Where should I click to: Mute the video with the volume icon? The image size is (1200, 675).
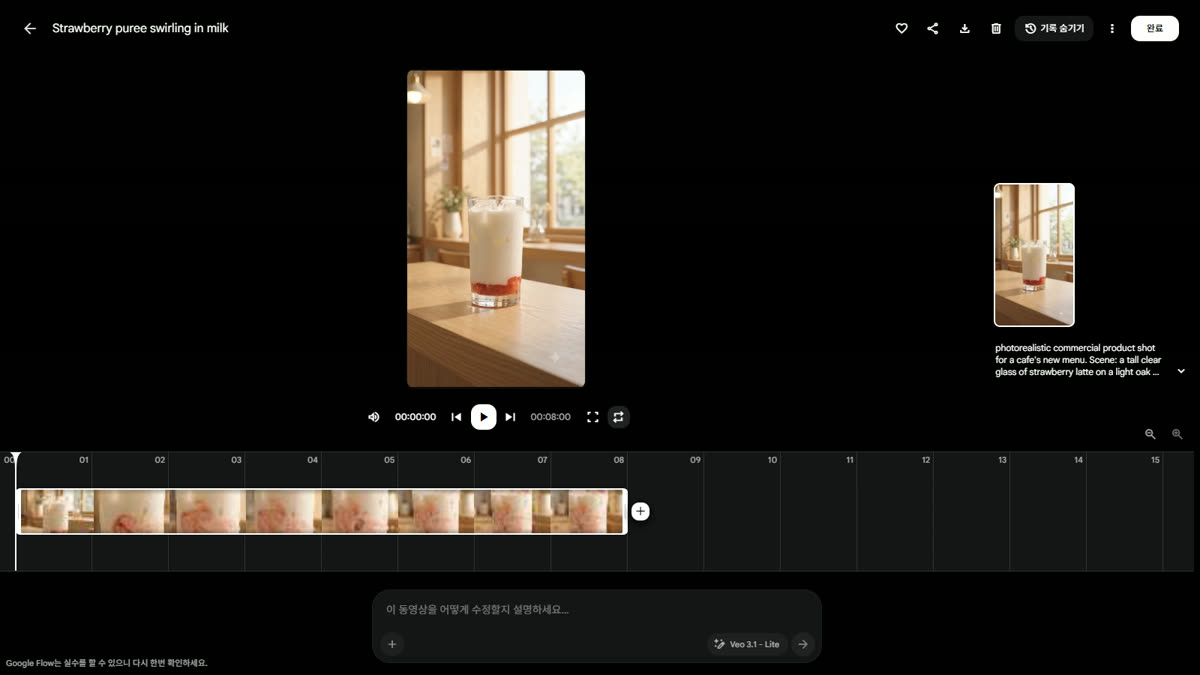tap(374, 417)
